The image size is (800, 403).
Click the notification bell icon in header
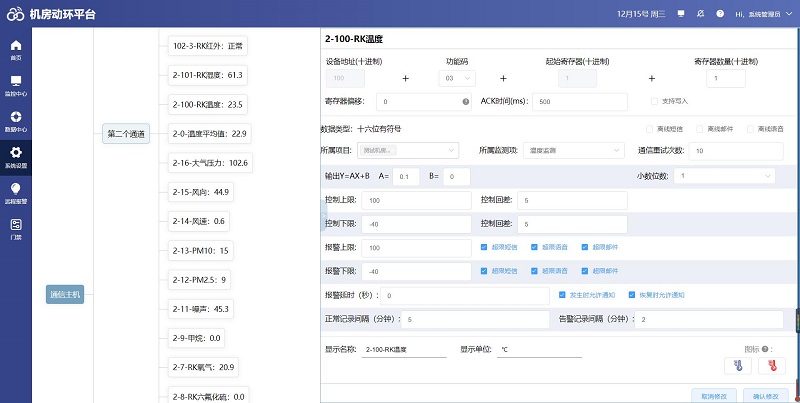pos(702,14)
